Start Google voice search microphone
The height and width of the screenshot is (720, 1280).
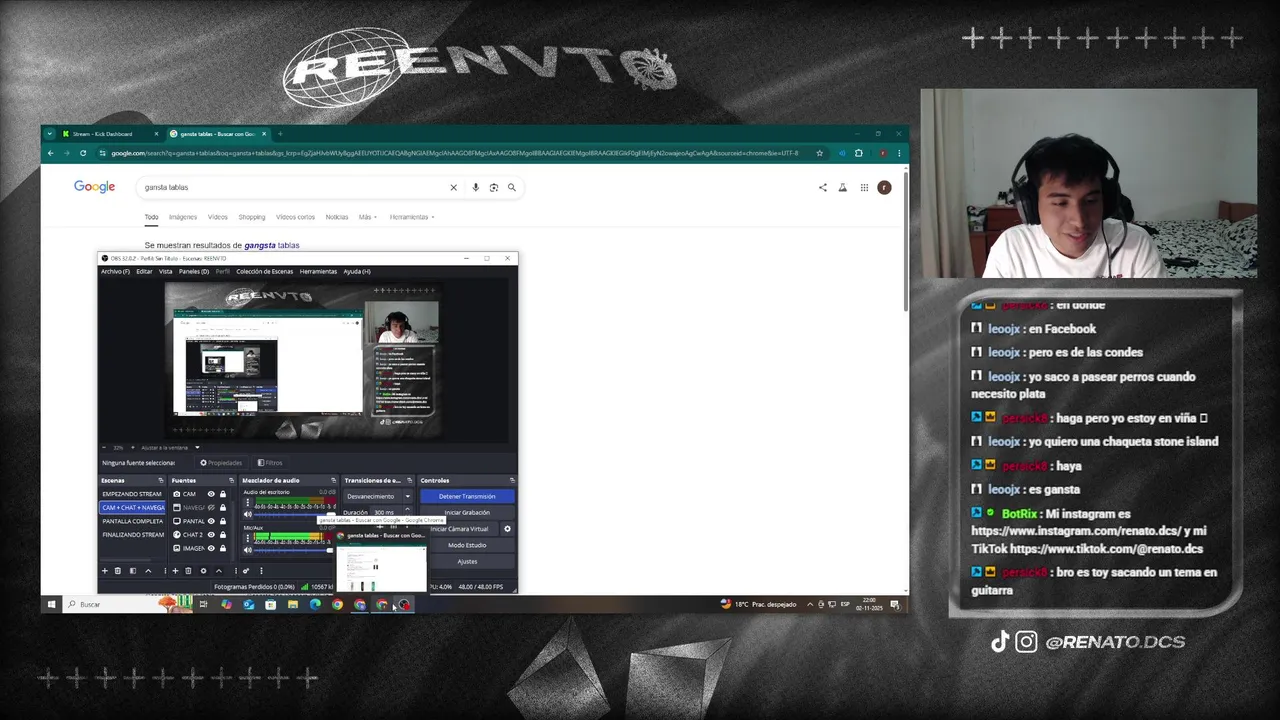[475, 187]
